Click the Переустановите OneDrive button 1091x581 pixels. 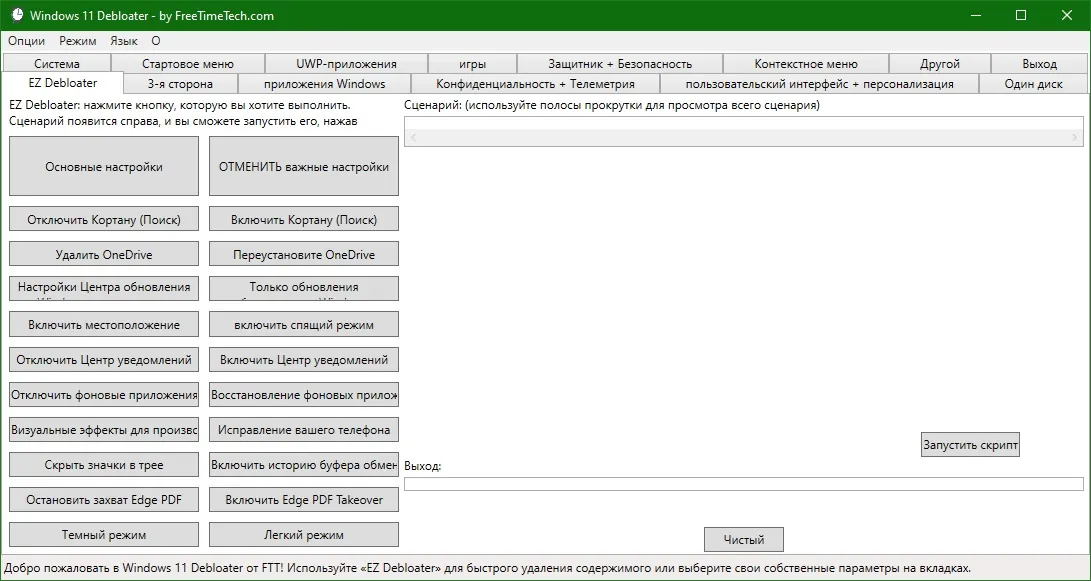click(304, 254)
